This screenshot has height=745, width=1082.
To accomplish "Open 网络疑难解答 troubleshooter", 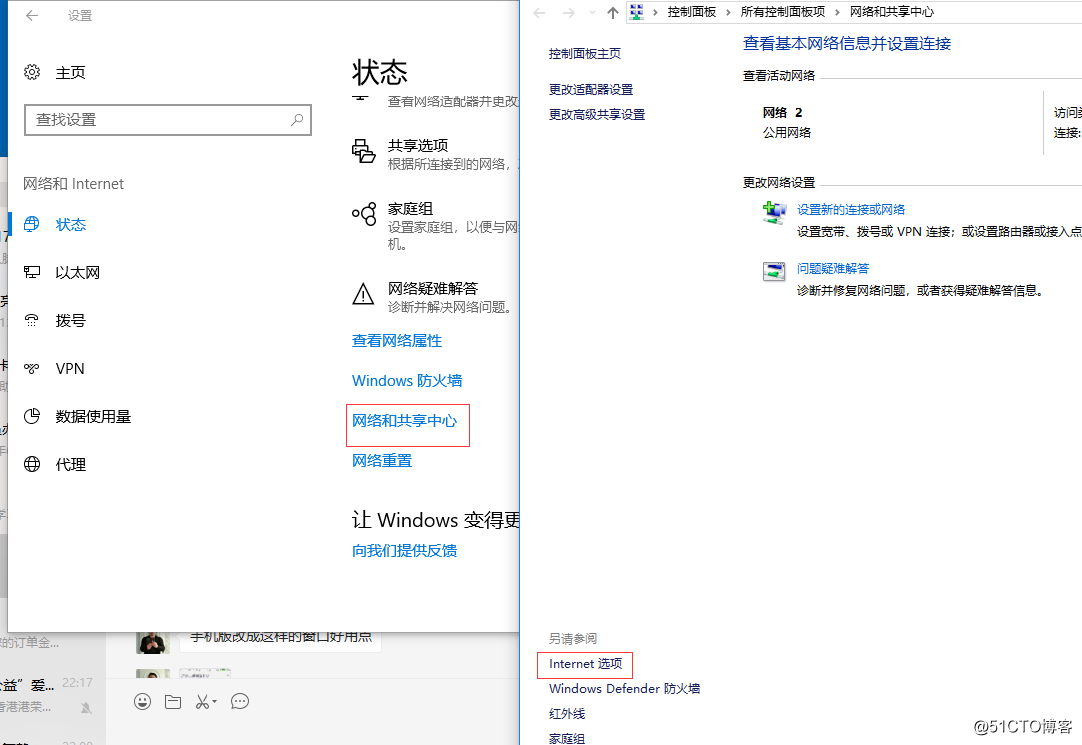I will coord(433,288).
